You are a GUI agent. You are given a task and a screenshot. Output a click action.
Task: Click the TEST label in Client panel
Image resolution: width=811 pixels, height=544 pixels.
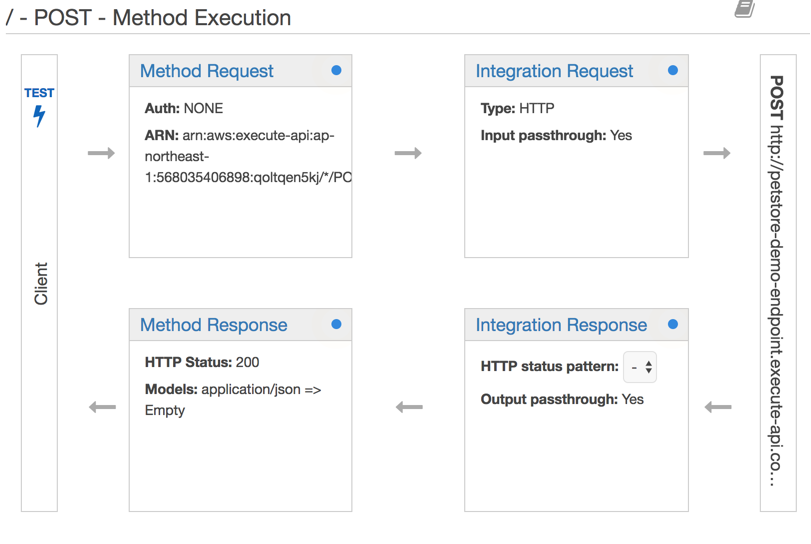point(39,93)
